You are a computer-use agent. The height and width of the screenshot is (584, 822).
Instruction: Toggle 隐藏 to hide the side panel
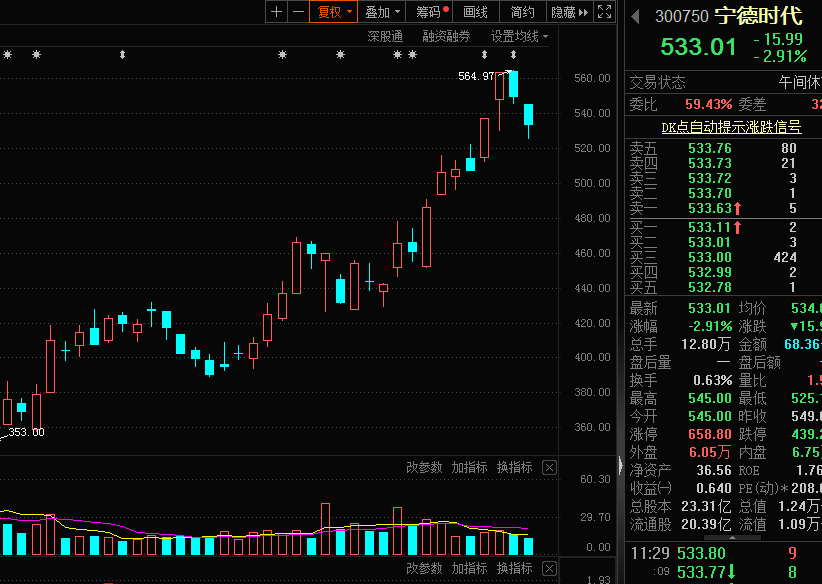(563, 12)
